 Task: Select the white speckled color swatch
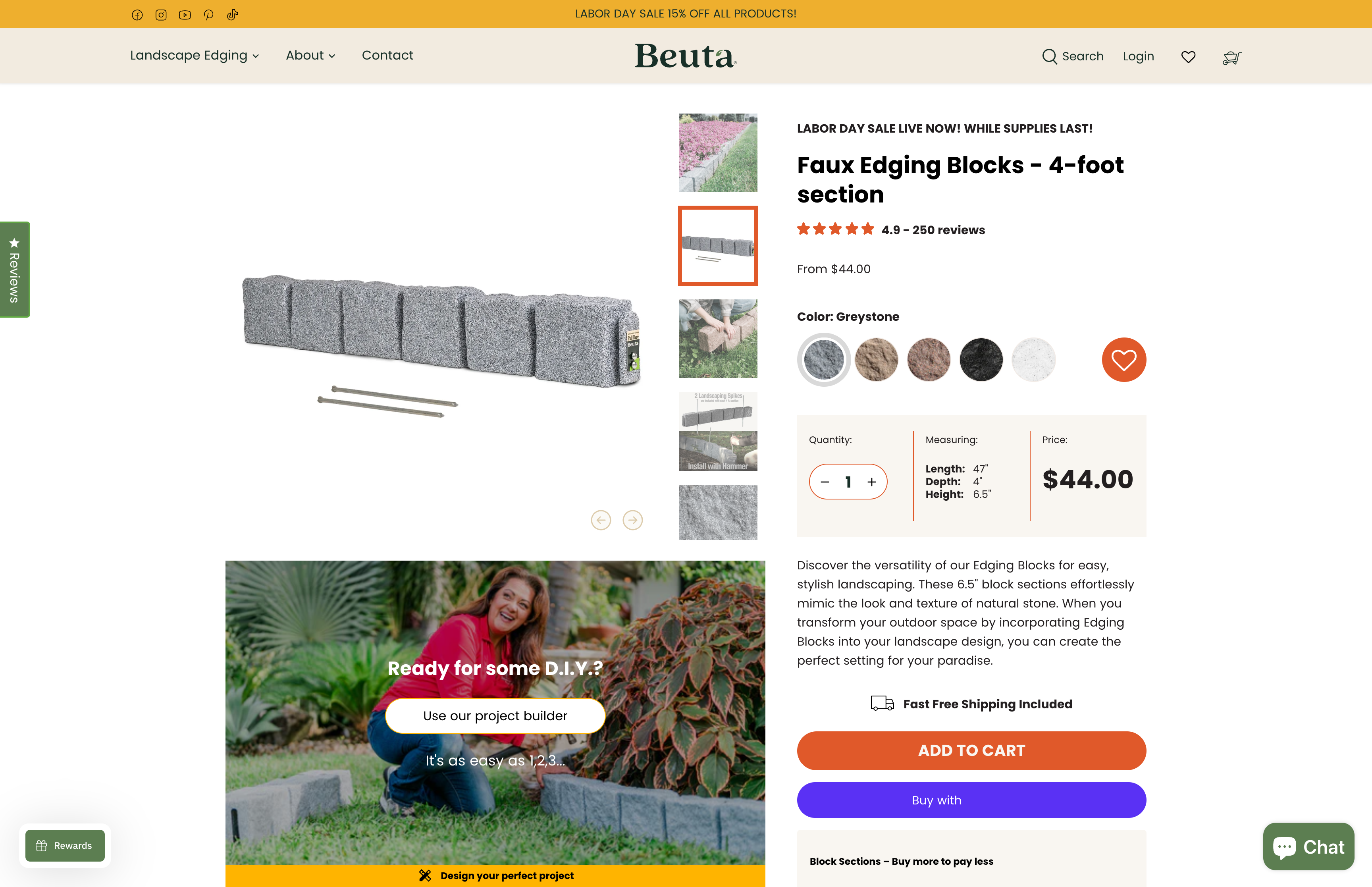click(1033, 359)
